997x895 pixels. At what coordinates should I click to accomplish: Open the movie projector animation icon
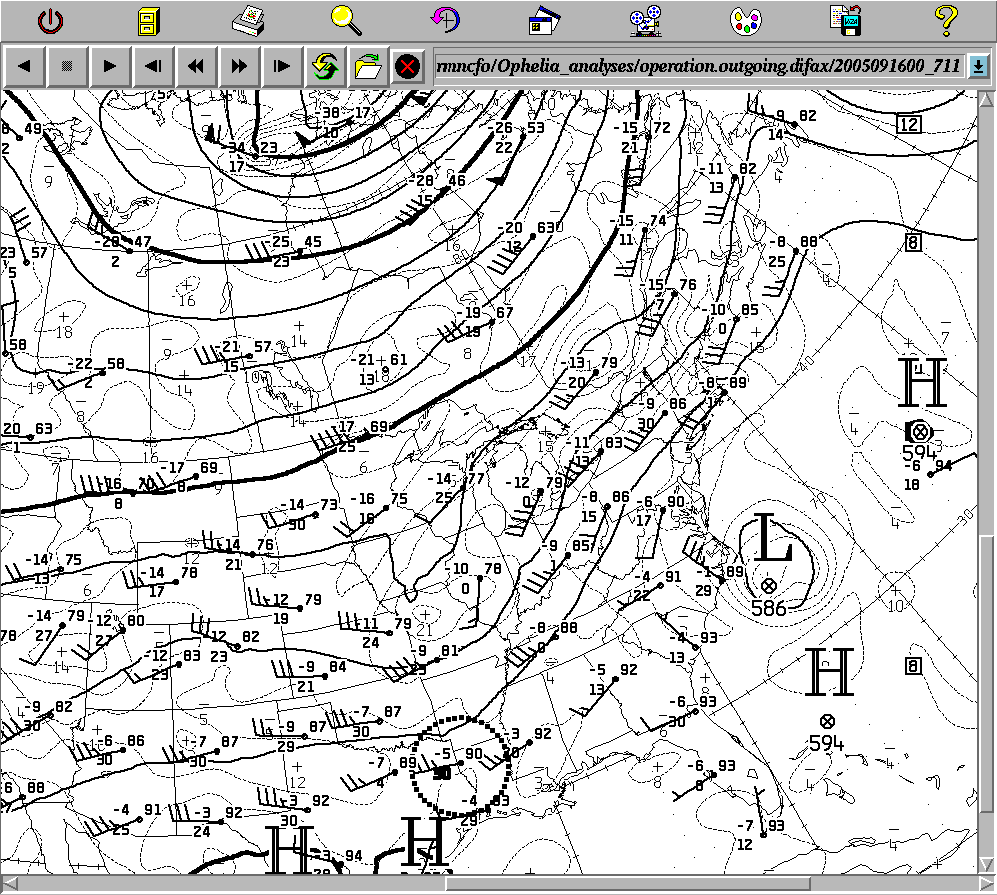tap(645, 20)
